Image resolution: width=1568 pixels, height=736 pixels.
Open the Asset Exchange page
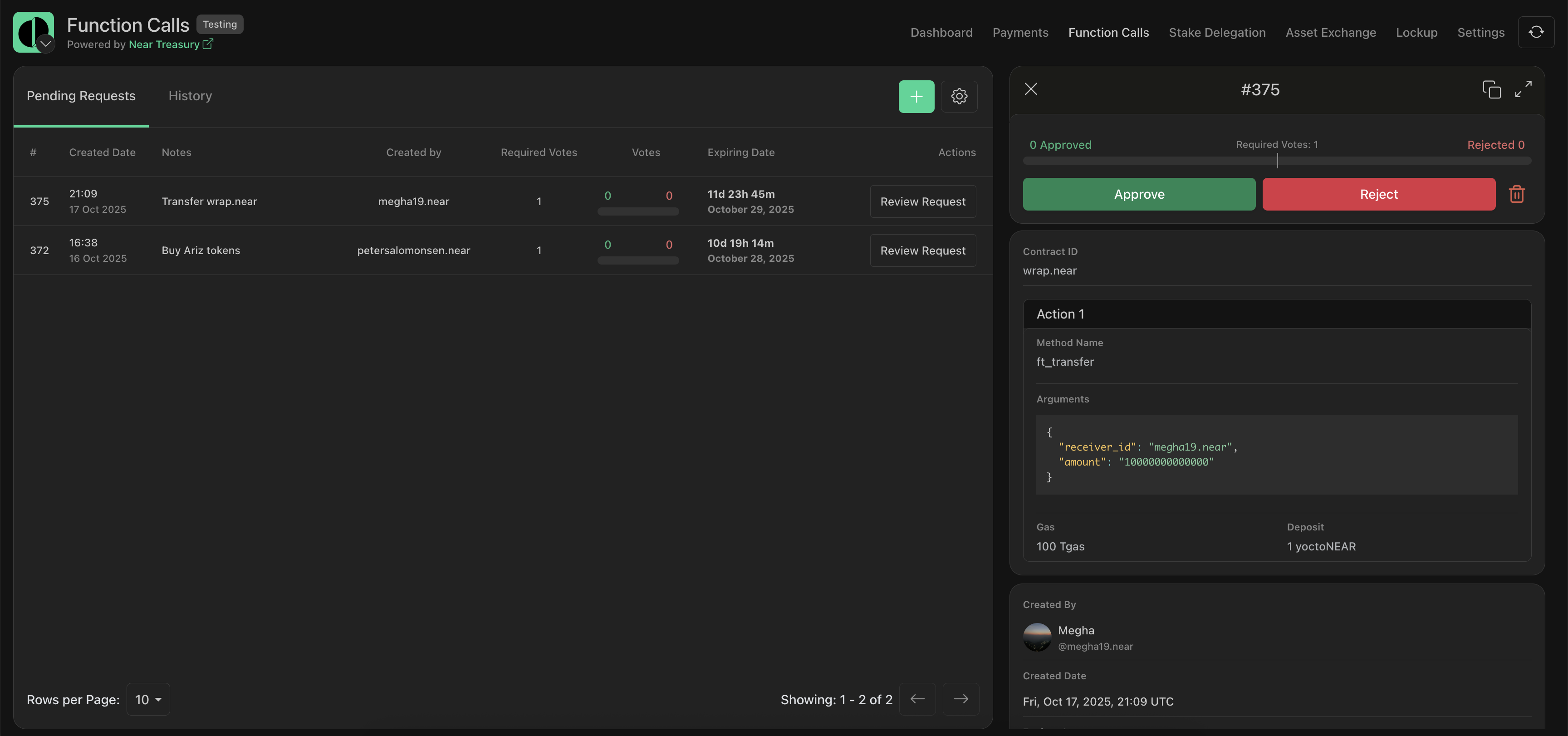point(1331,32)
